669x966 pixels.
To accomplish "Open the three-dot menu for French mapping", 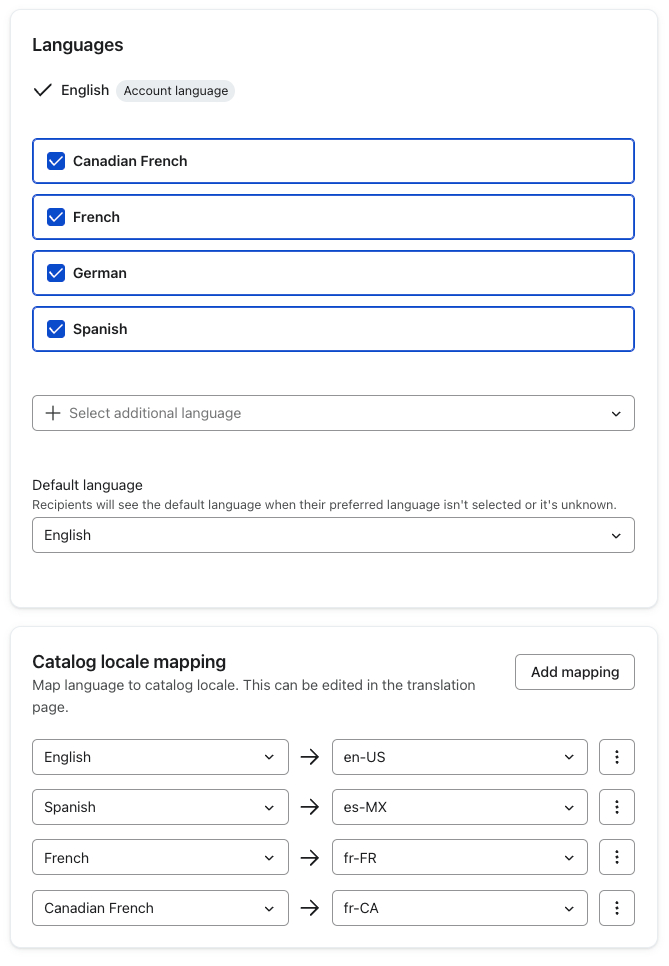I will click(617, 858).
